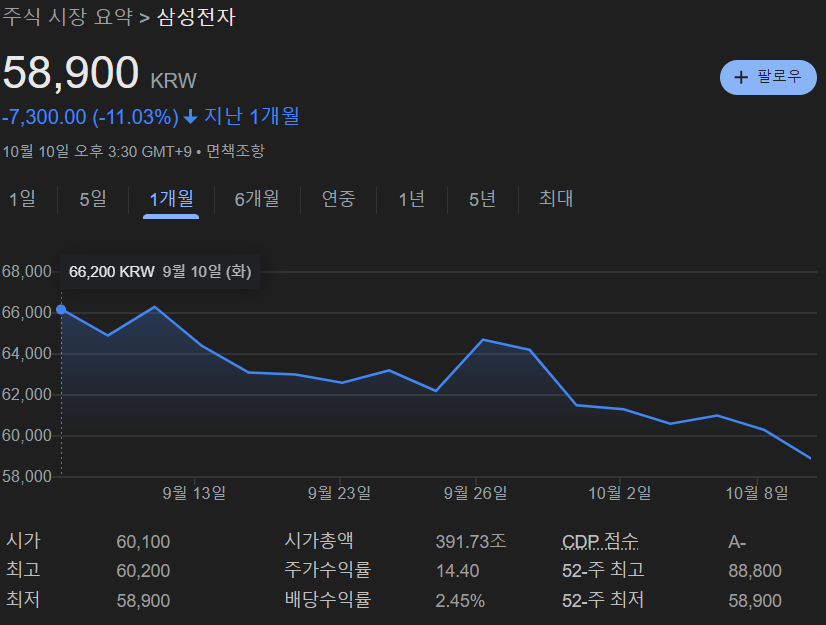Click the blue data point on chart

point(61,309)
